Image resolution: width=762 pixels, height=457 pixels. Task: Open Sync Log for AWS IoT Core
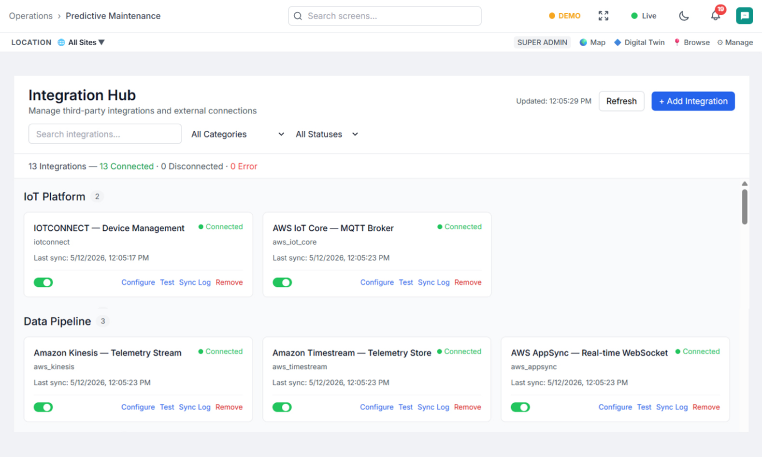(x=433, y=282)
